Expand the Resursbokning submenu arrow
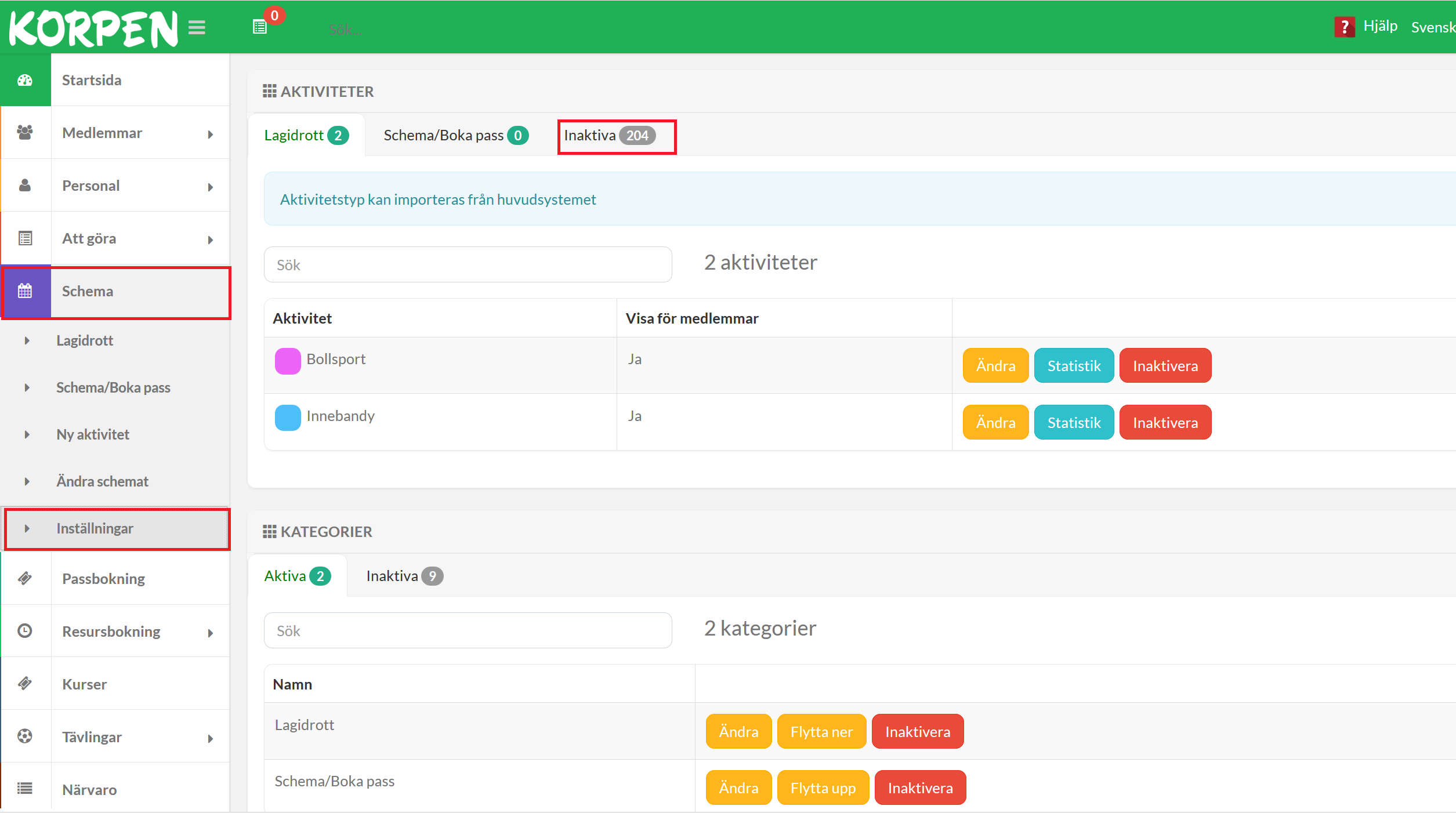 pos(211,633)
